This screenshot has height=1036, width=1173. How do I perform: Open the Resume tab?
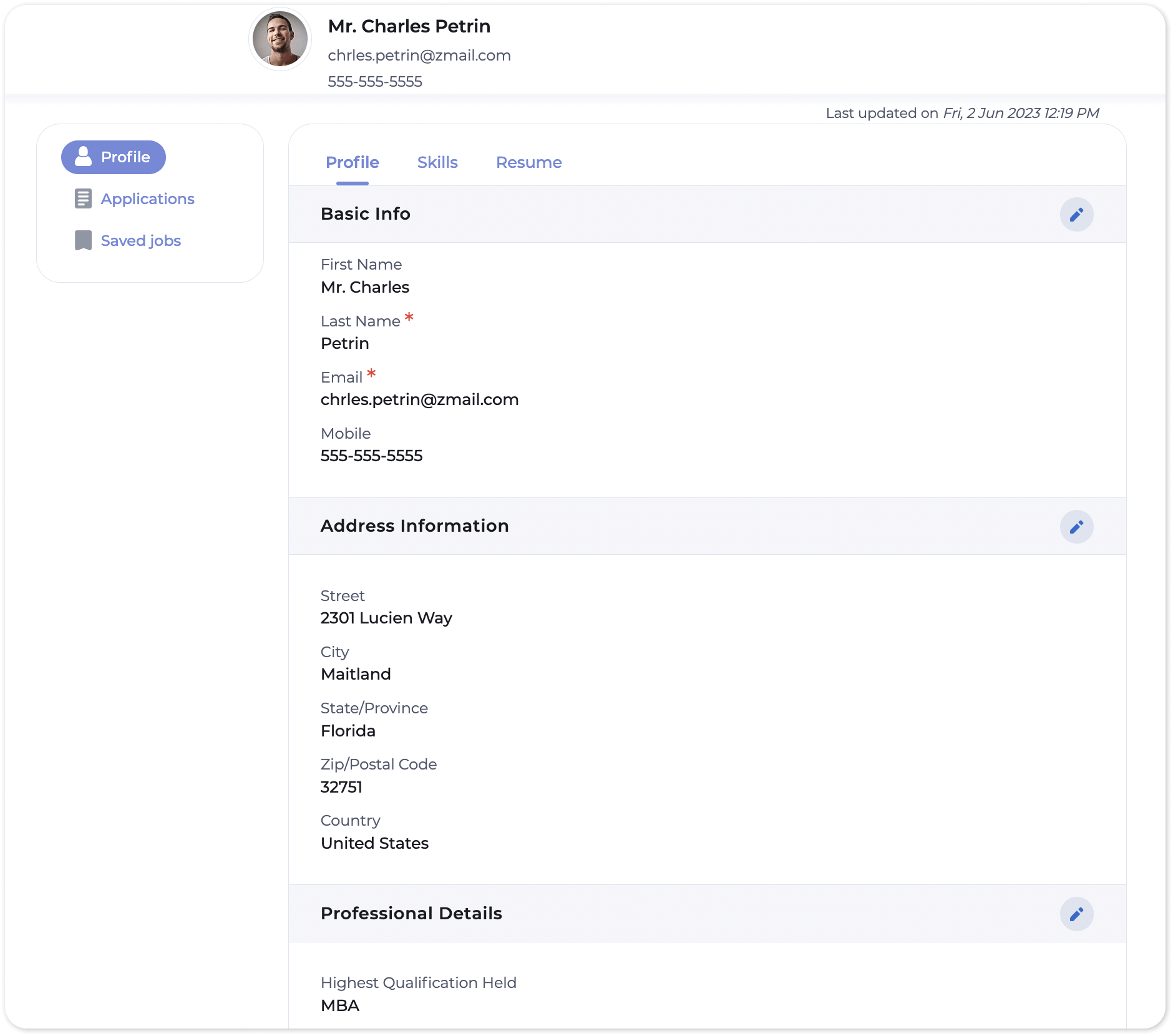(x=528, y=162)
